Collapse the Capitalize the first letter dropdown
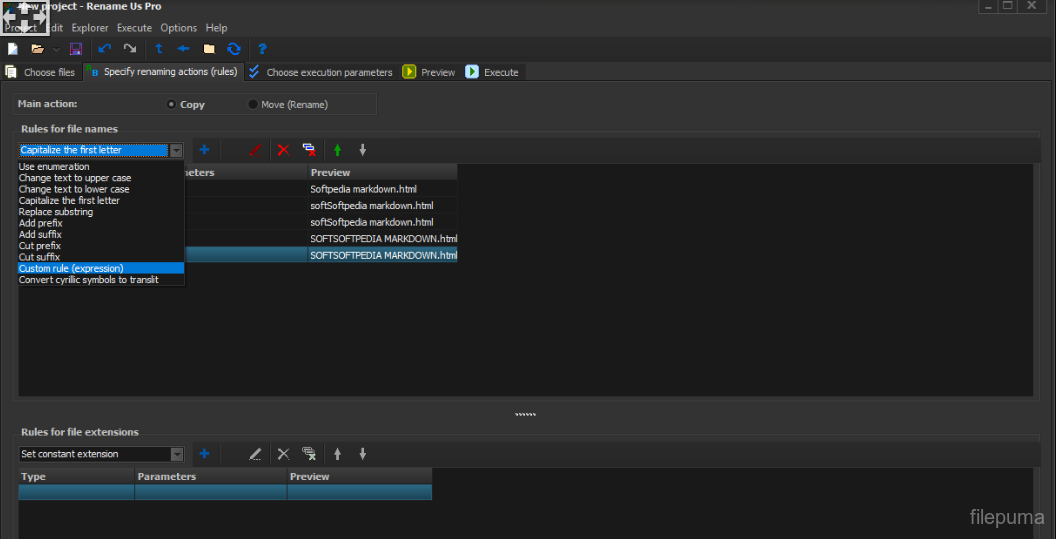This screenshot has width=1056, height=539. pyautogui.click(x=176, y=150)
